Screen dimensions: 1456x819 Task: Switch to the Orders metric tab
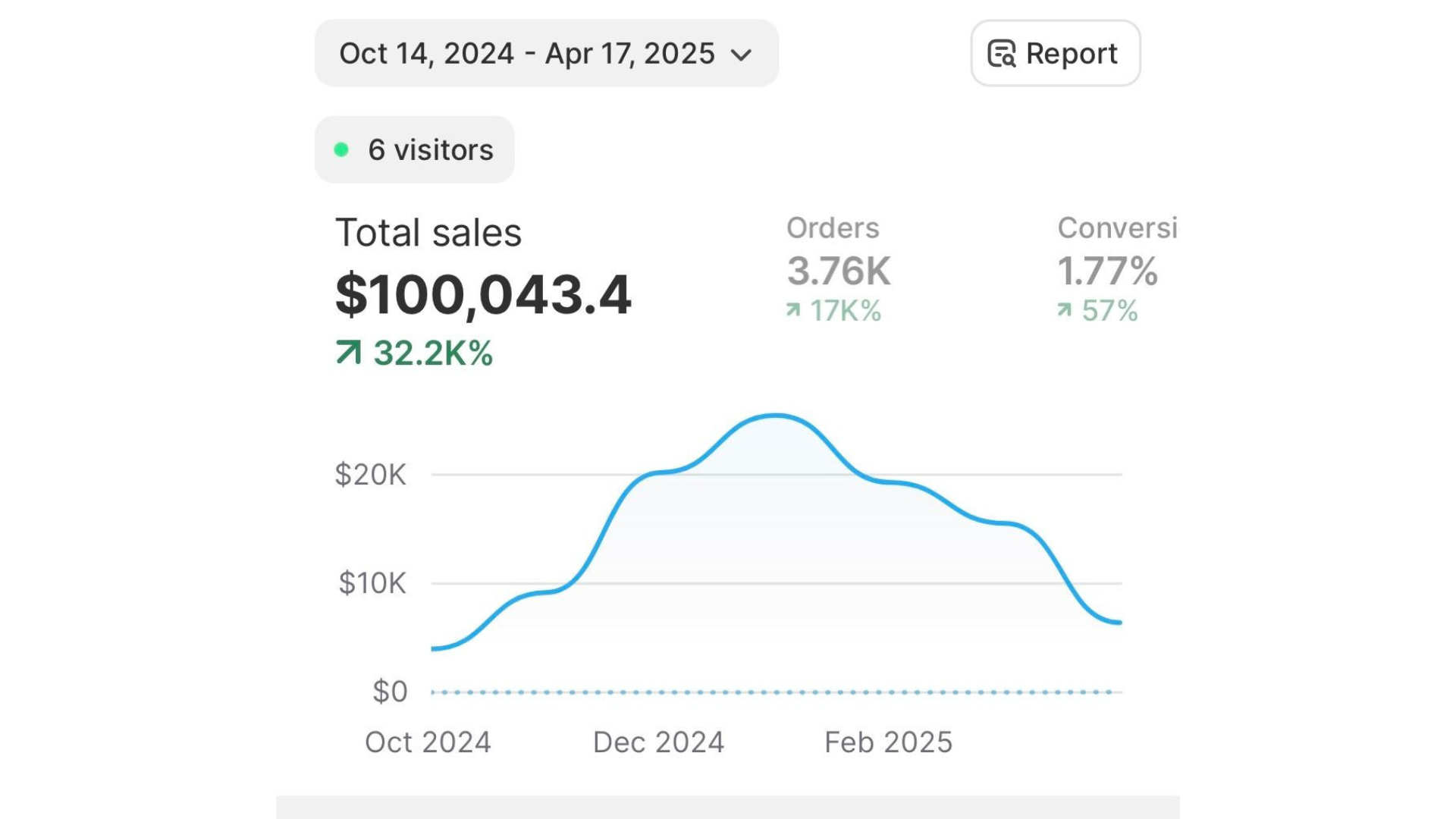[833, 228]
